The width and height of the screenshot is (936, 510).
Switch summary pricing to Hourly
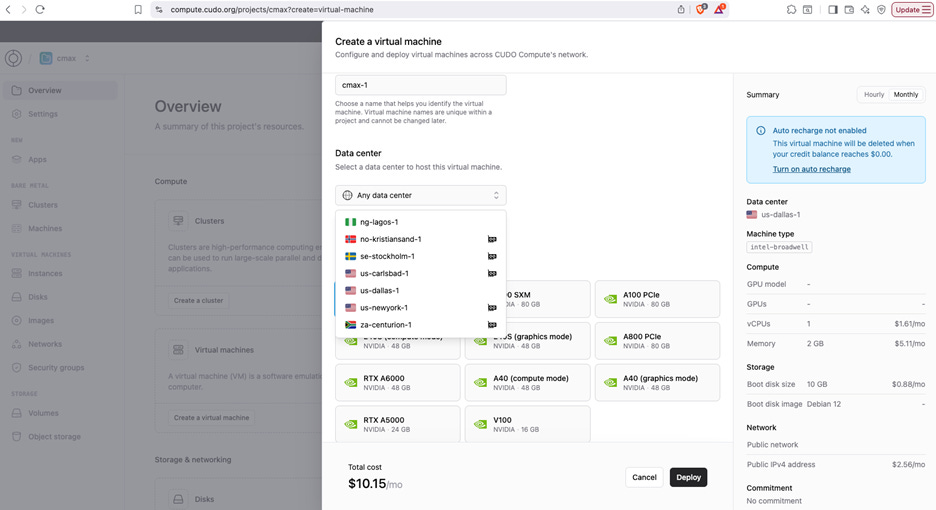[x=874, y=94]
